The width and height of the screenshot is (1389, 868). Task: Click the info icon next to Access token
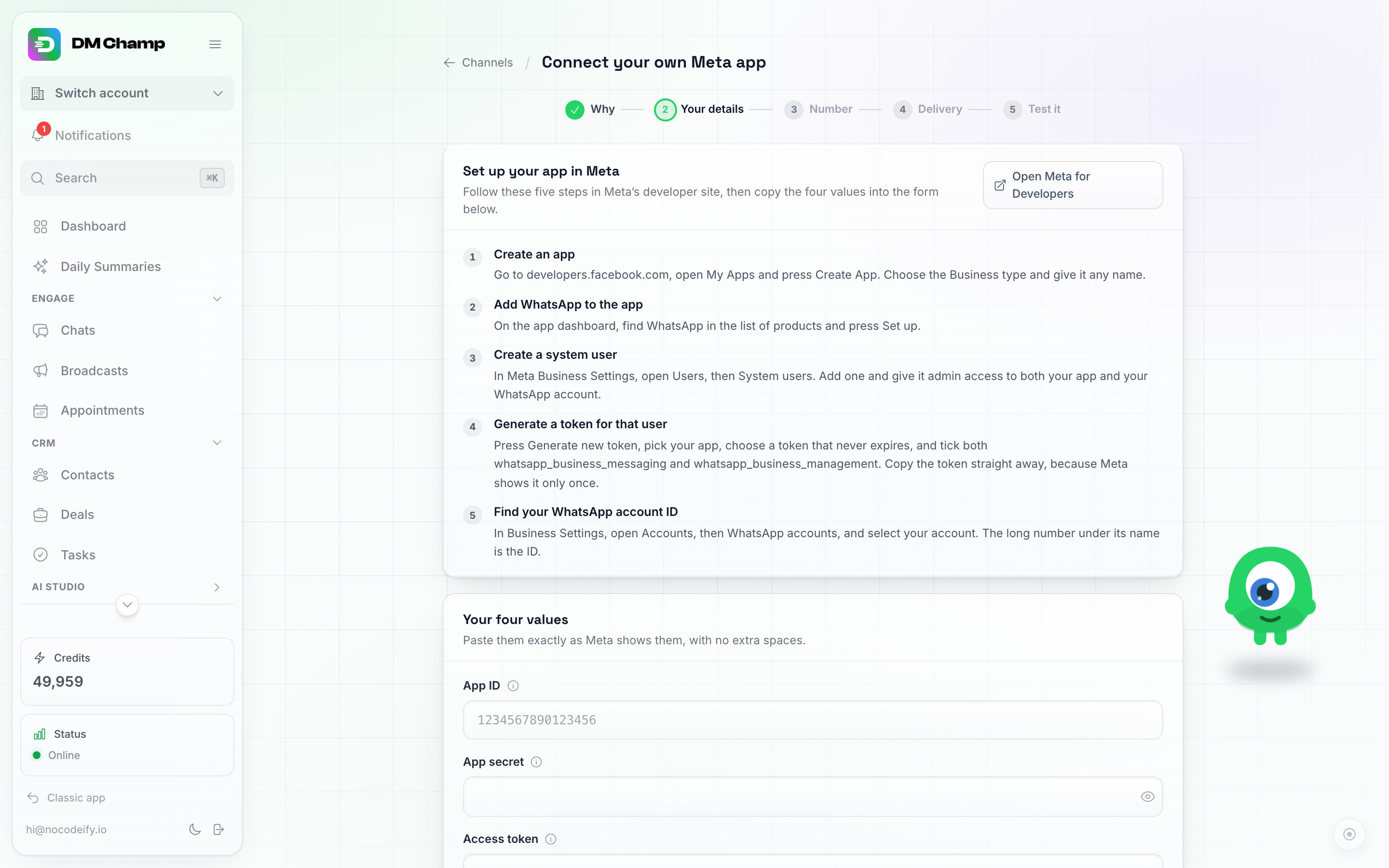(x=550, y=839)
